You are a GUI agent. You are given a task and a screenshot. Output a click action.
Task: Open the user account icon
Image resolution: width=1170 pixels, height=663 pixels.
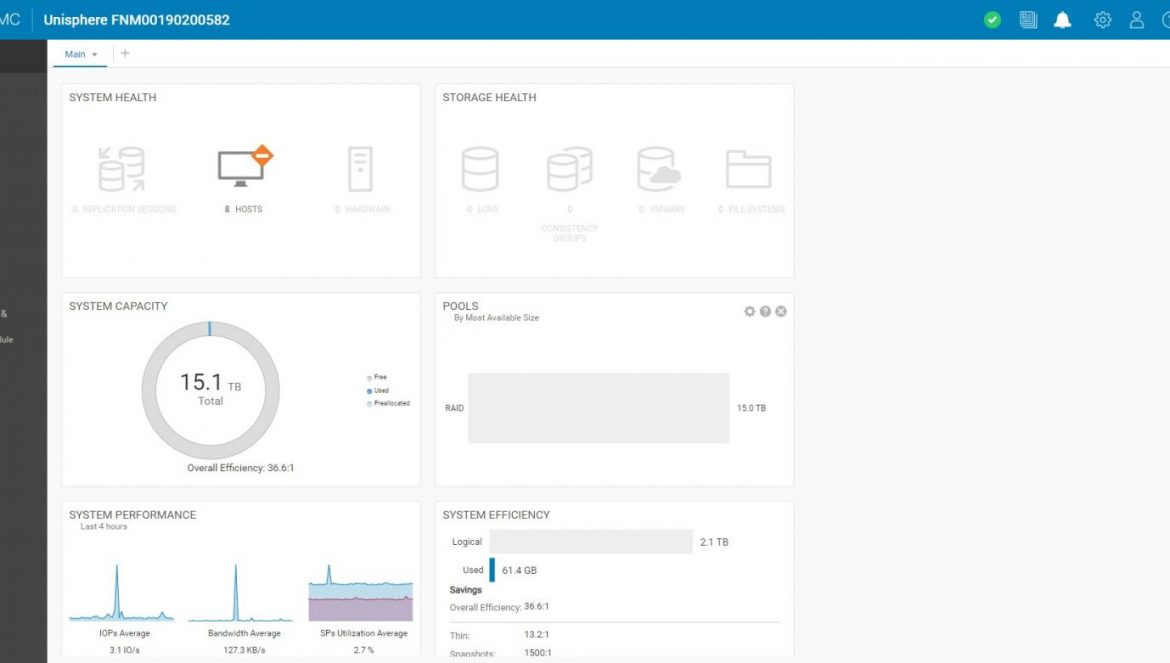(x=1136, y=20)
